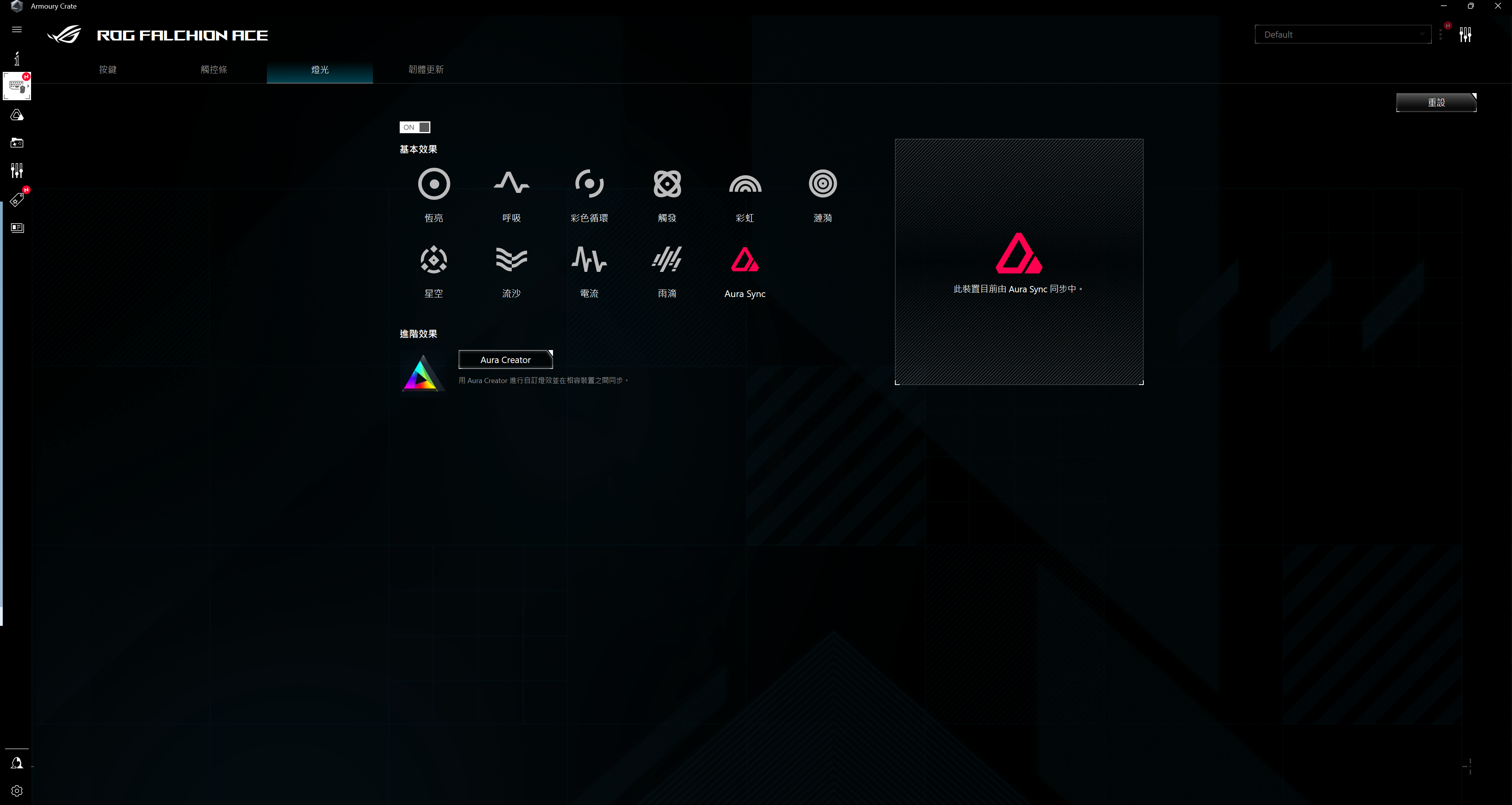Switch to the 按鍵 keys tab
This screenshot has height=805, width=1512.
pos(108,70)
